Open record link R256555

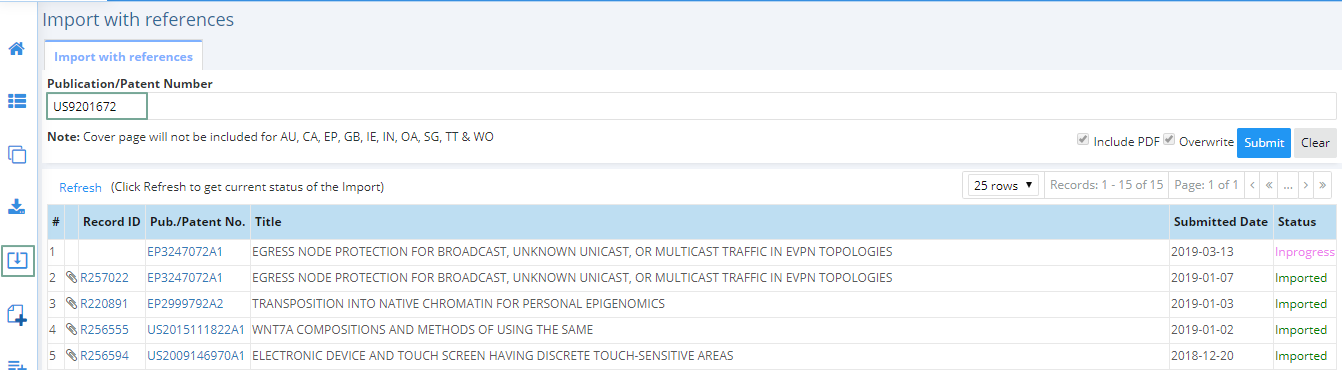pyautogui.click(x=104, y=330)
